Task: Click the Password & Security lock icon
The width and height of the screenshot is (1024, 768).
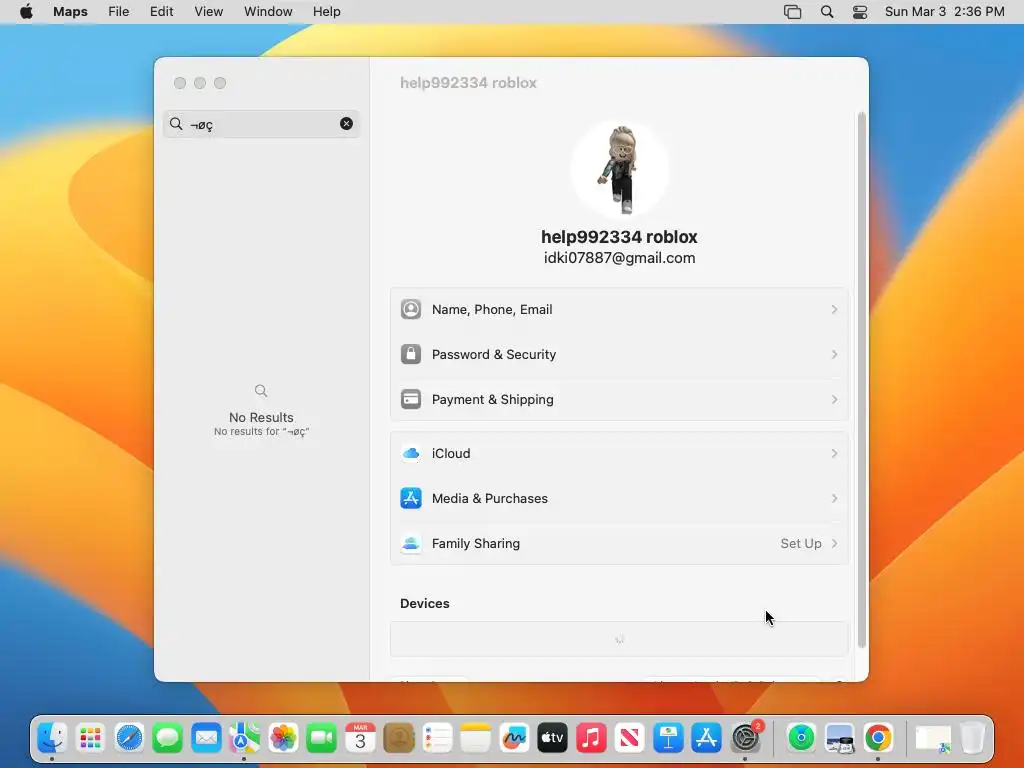Action: (x=411, y=354)
